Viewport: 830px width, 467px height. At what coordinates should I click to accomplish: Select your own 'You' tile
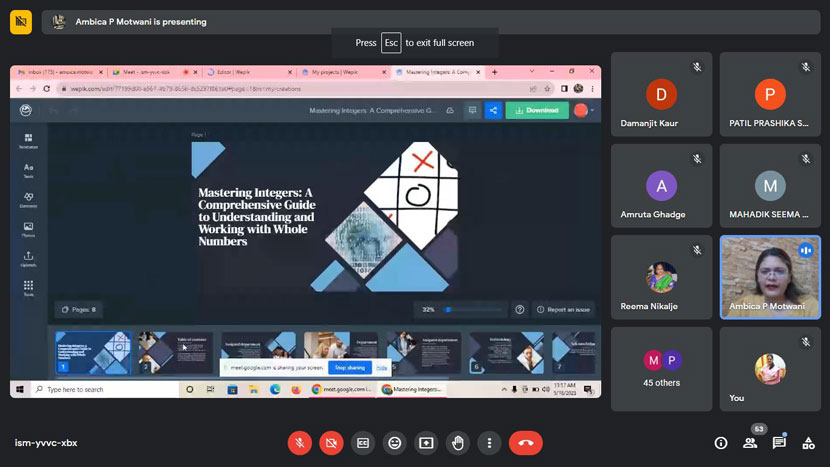[770, 369]
